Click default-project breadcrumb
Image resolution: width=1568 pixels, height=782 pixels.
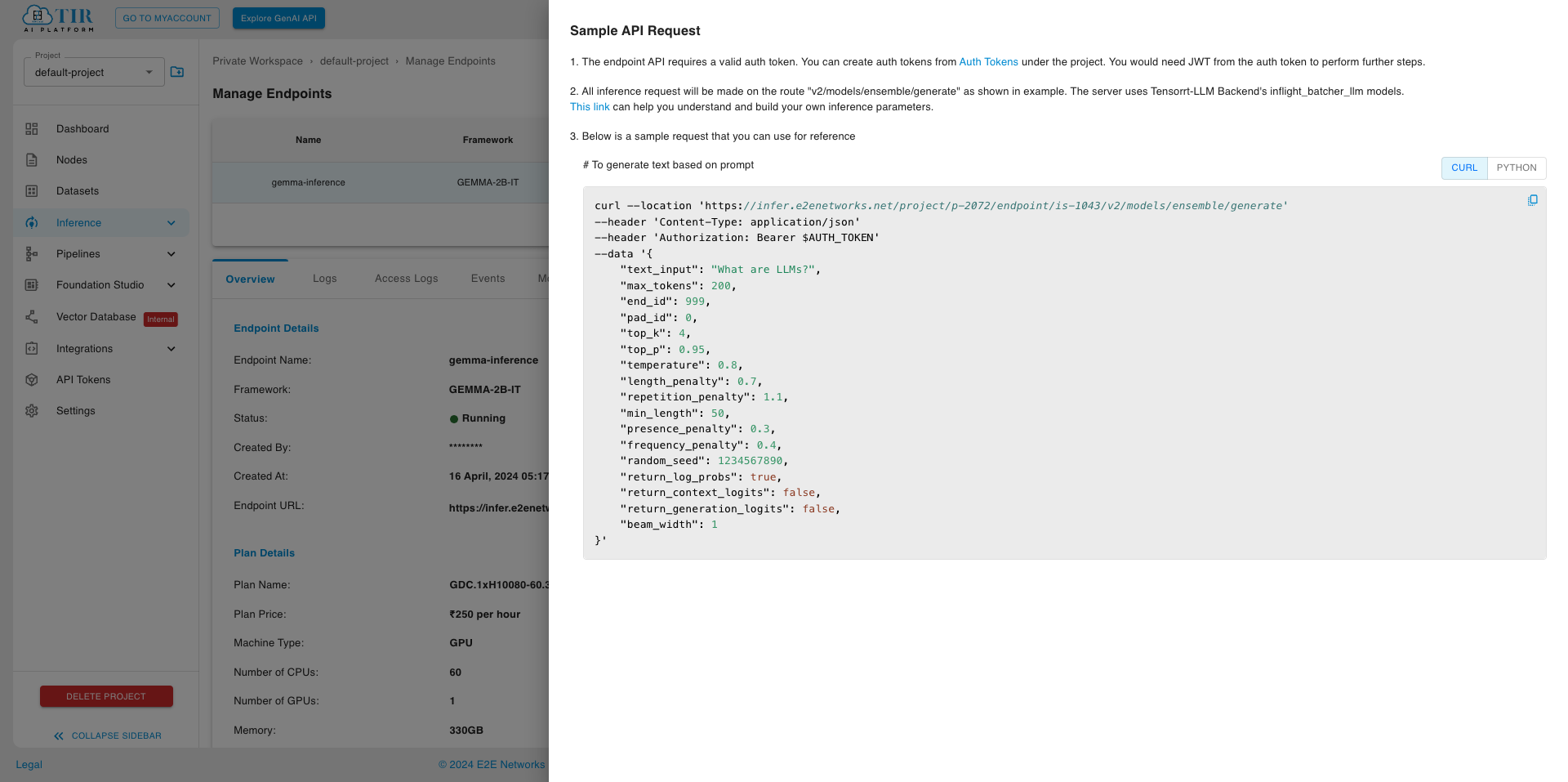354,61
